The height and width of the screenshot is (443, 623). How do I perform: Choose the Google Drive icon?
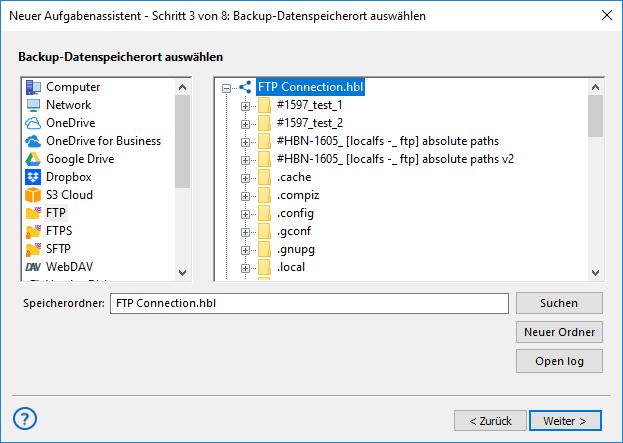33,159
